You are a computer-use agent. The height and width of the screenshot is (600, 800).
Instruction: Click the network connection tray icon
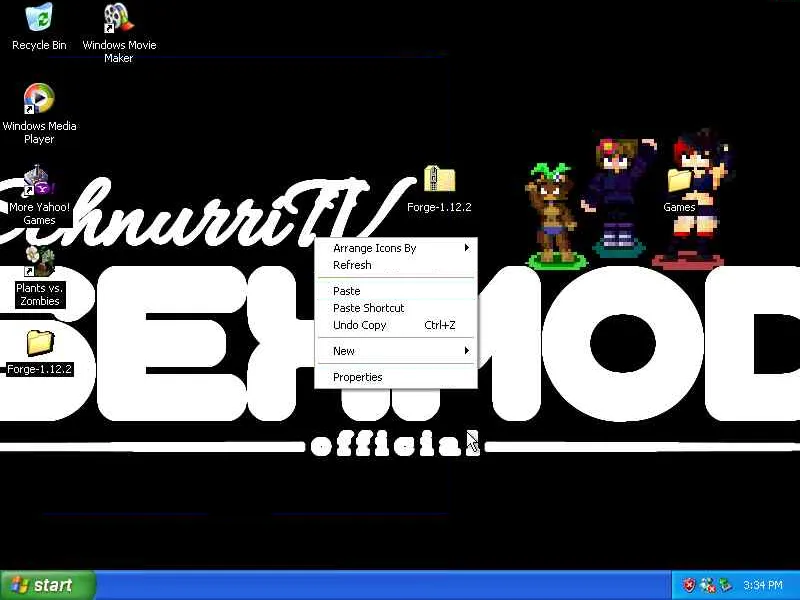click(x=708, y=585)
